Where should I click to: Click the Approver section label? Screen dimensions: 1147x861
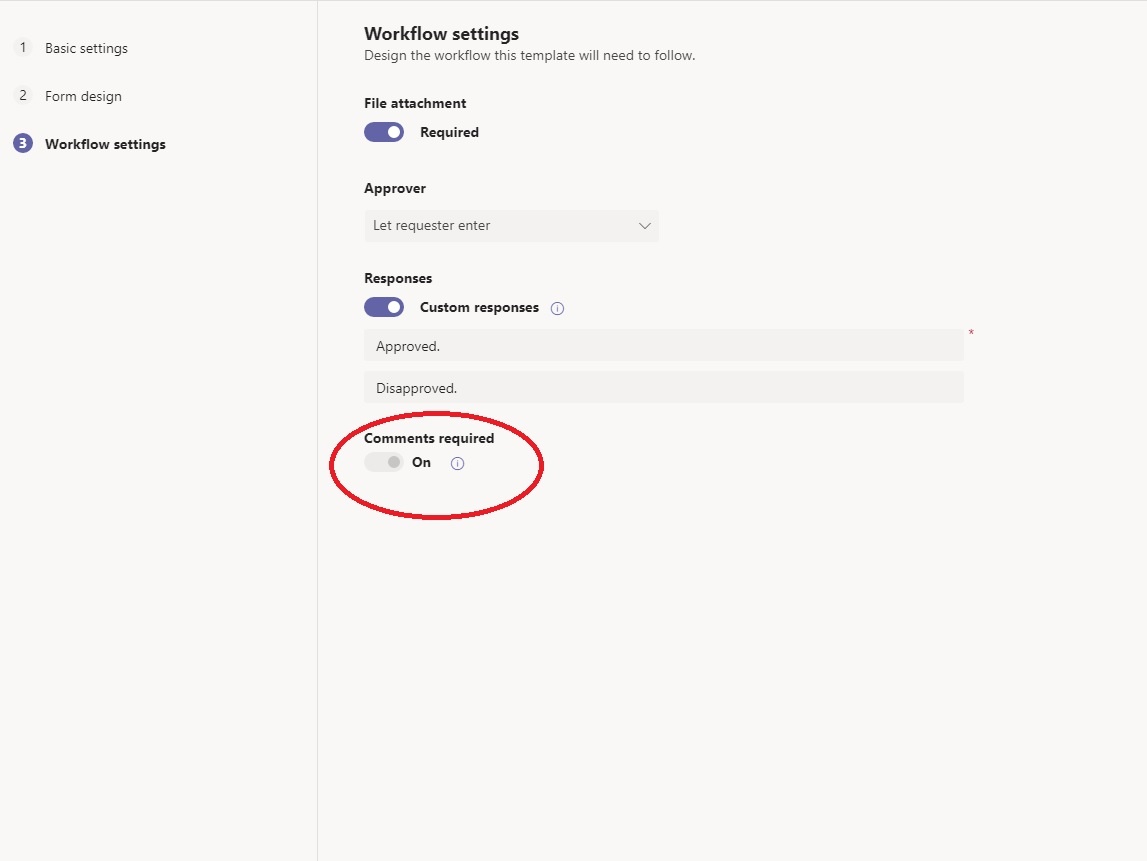395,188
